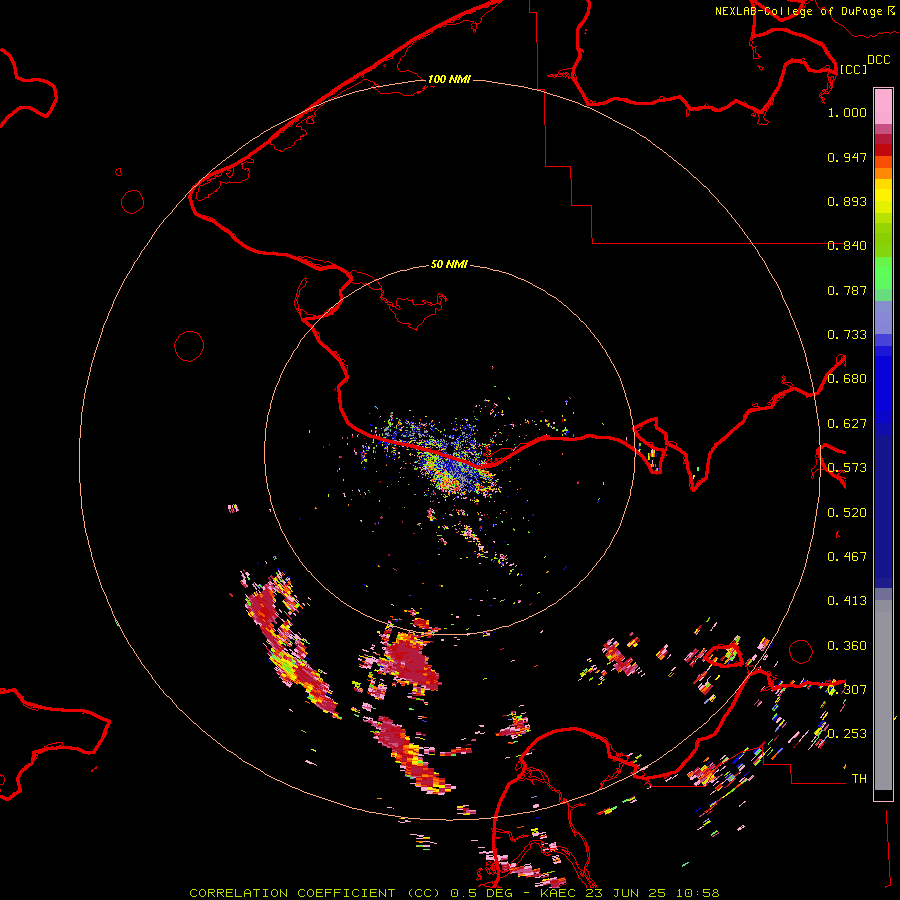Click the NEXLAB-College of DuPage credit text
The height and width of the screenshot is (900, 900).
804,11
